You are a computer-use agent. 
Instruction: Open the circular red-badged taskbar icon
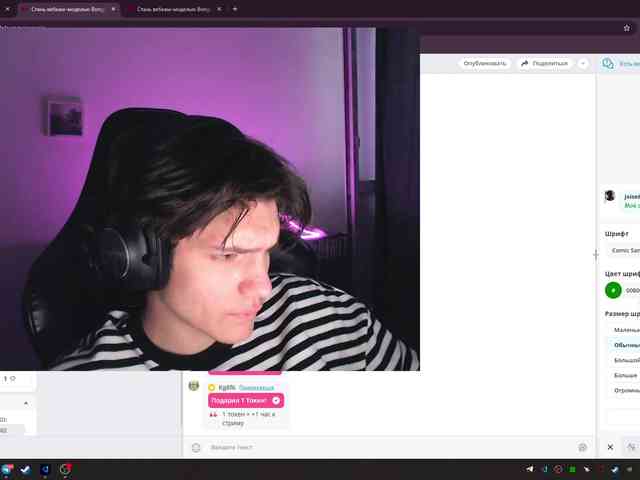tap(65, 470)
